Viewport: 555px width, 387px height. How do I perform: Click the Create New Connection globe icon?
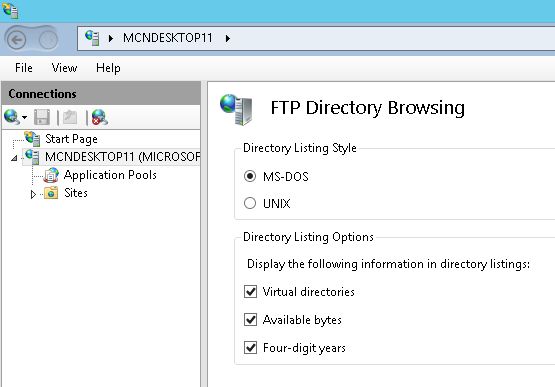click(x=12, y=117)
